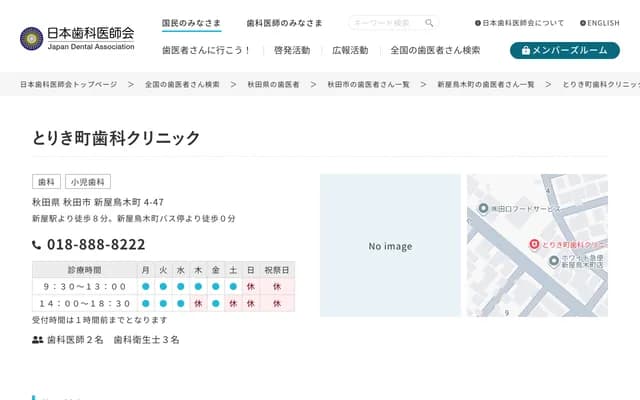This screenshot has width=640, height=400.
Task: Go to 全国の歯医者さん検索 in navigation
Action: [435, 50]
